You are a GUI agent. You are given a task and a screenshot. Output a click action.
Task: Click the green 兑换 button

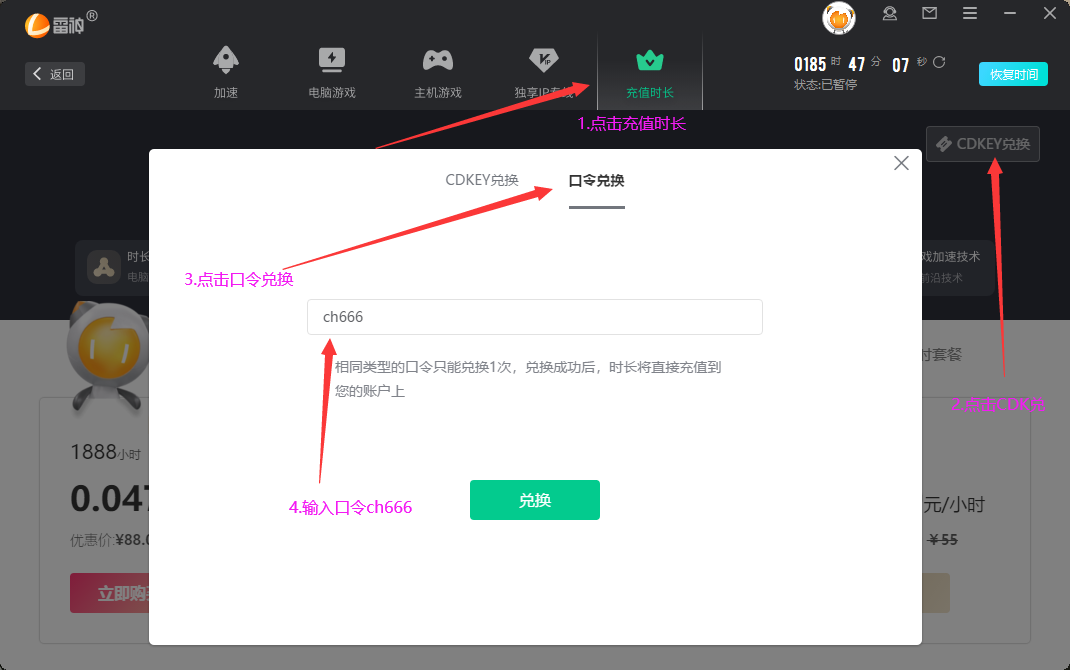click(534, 500)
